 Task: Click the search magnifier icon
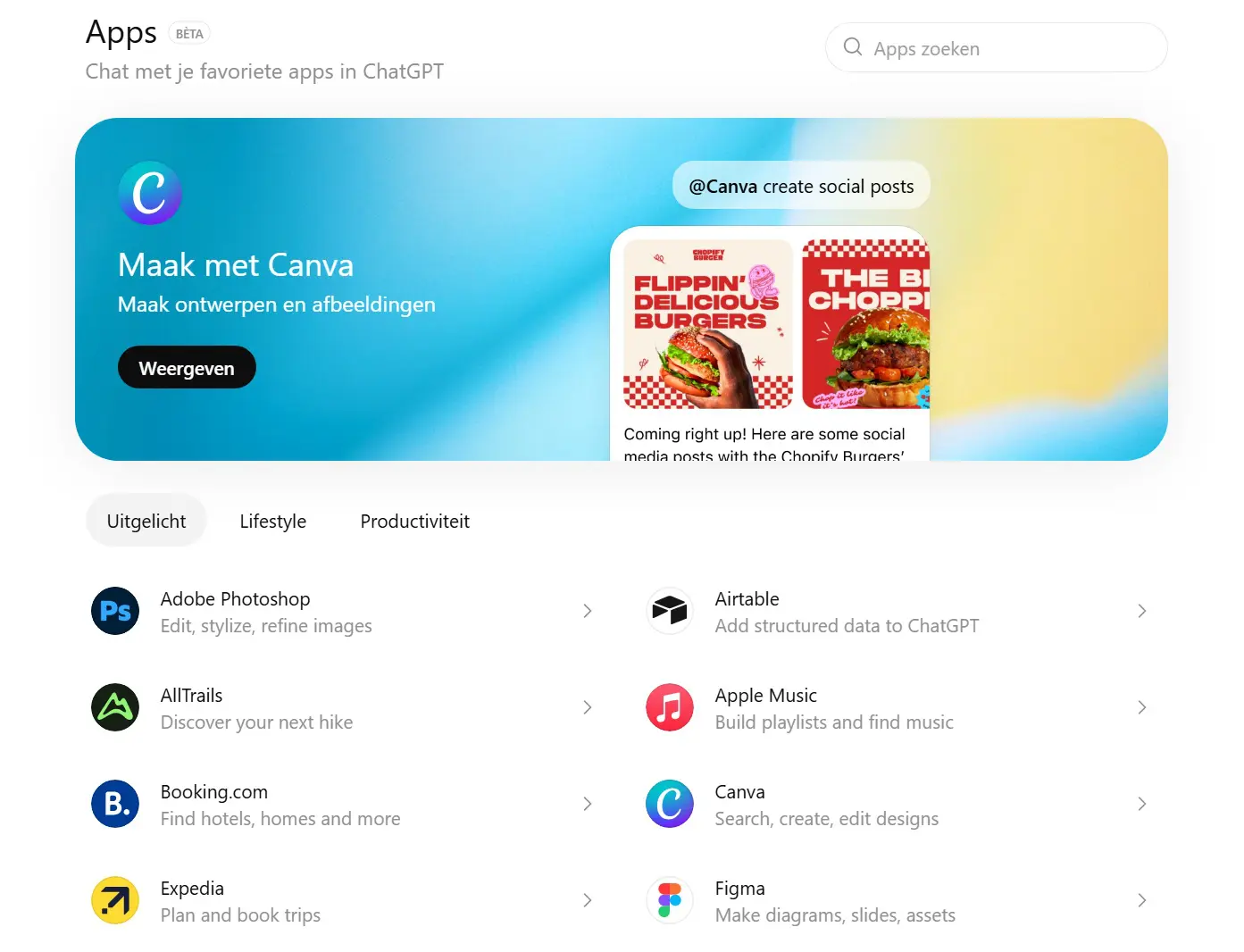pyautogui.click(x=853, y=47)
